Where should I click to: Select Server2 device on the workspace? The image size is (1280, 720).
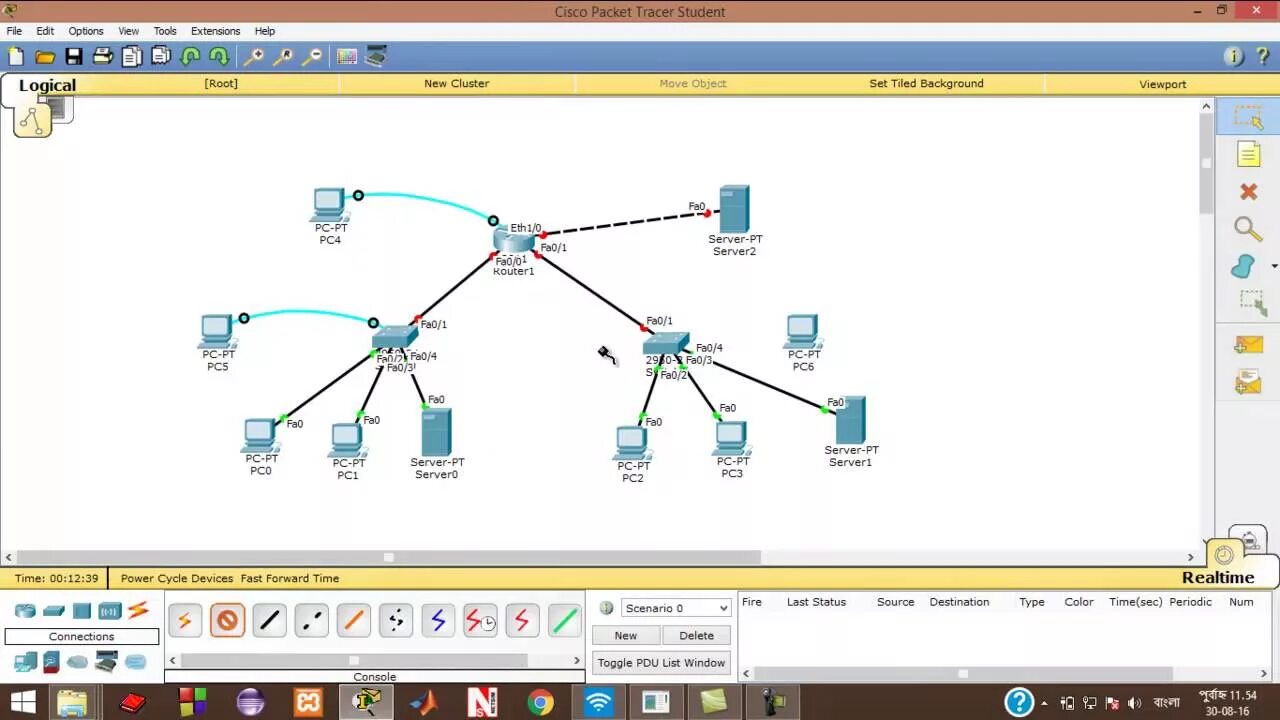tap(734, 209)
